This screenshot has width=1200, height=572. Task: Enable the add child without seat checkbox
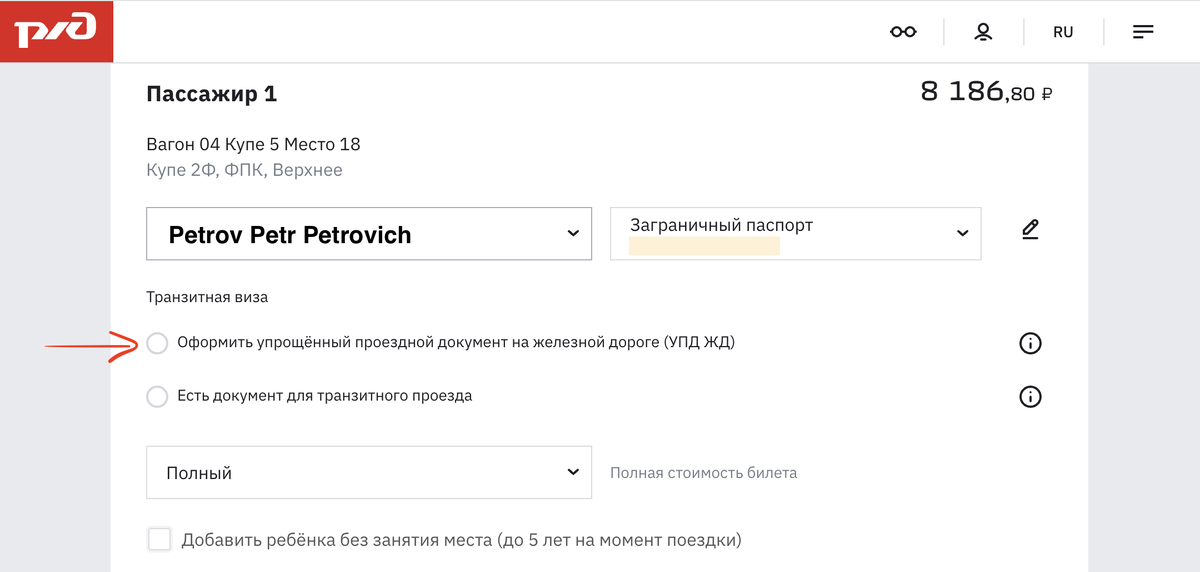pyautogui.click(x=159, y=540)
